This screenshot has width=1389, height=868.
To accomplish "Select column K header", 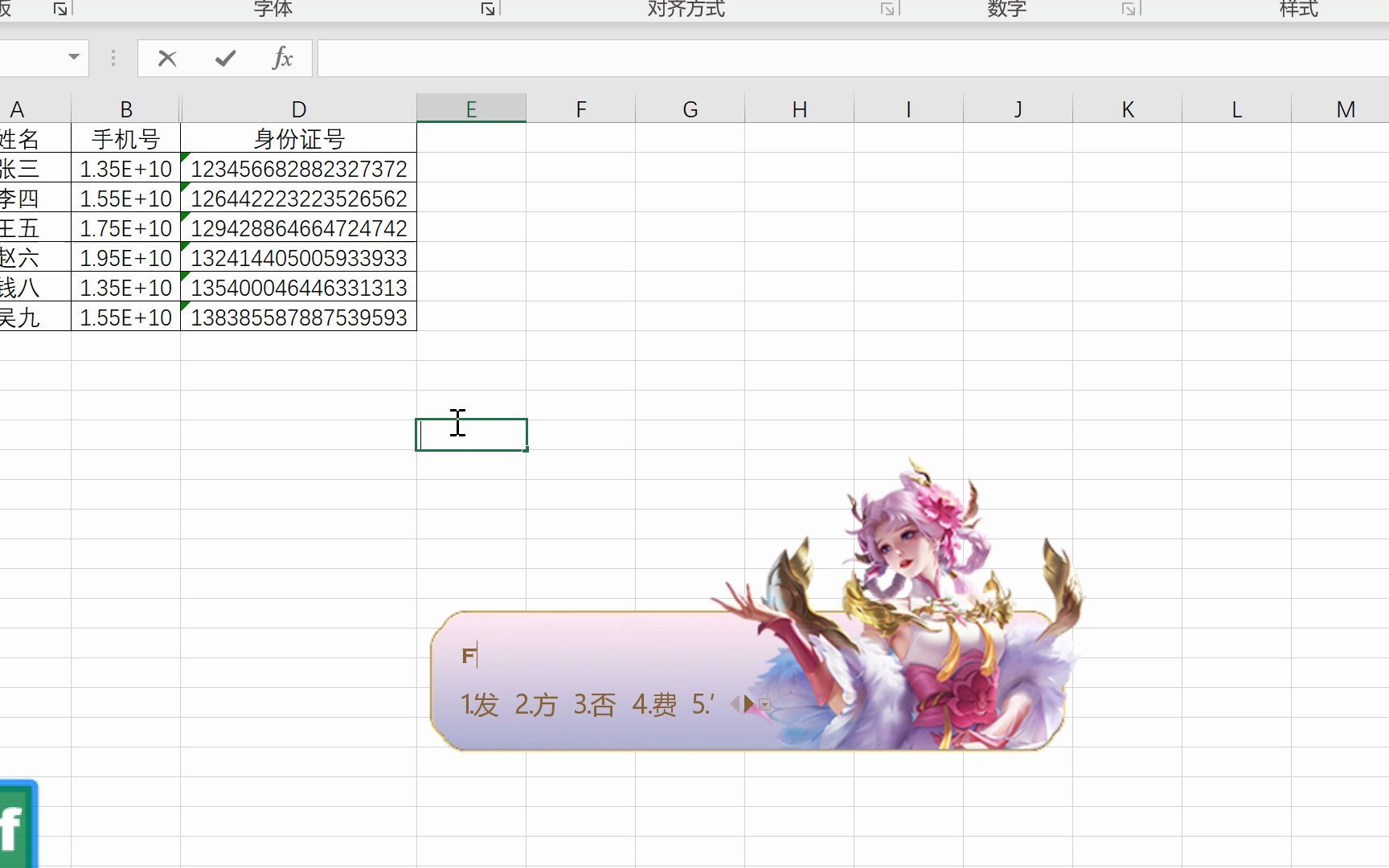I will [1128, 108].
